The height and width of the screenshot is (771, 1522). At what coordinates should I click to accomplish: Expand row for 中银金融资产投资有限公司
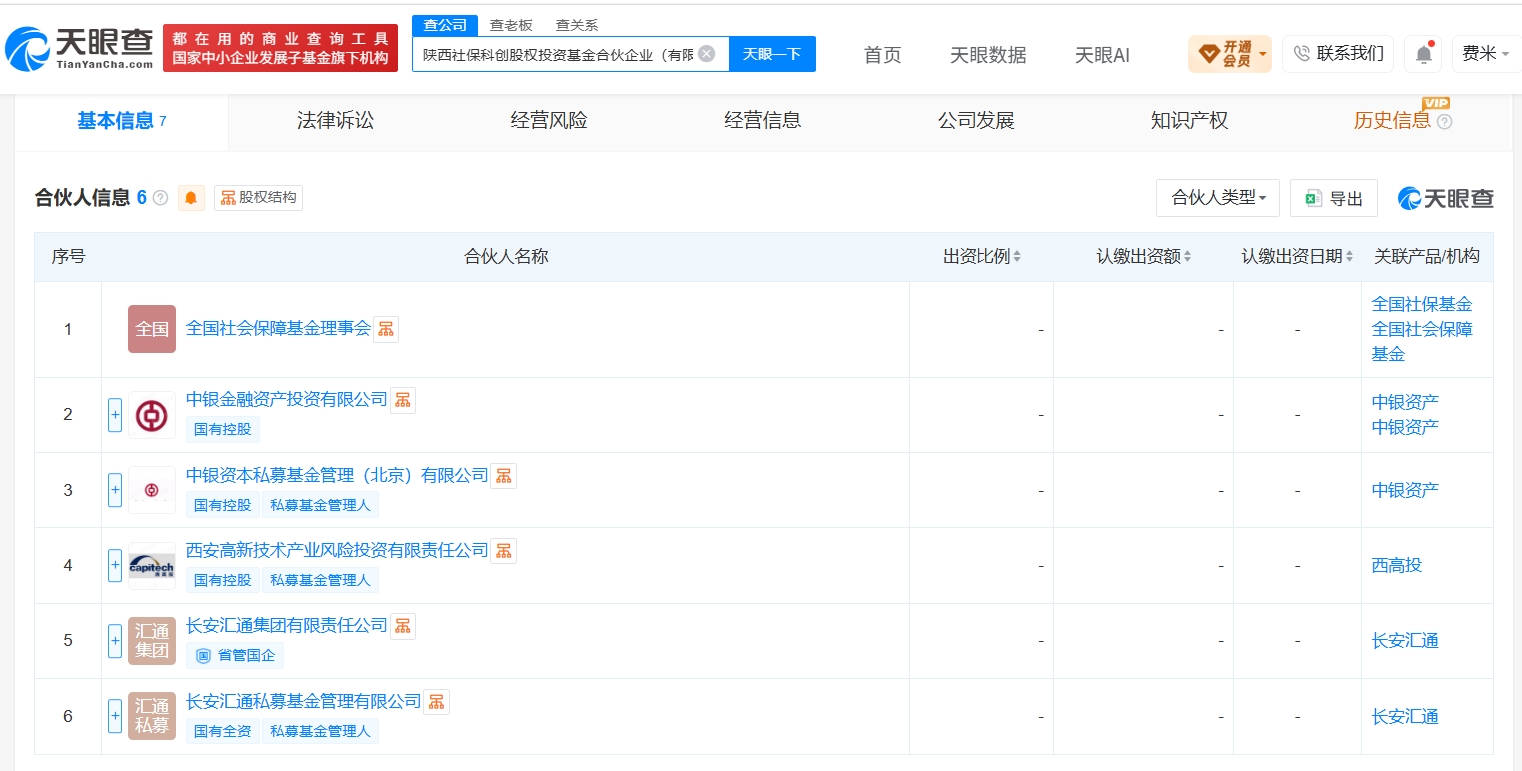[115, 415]
